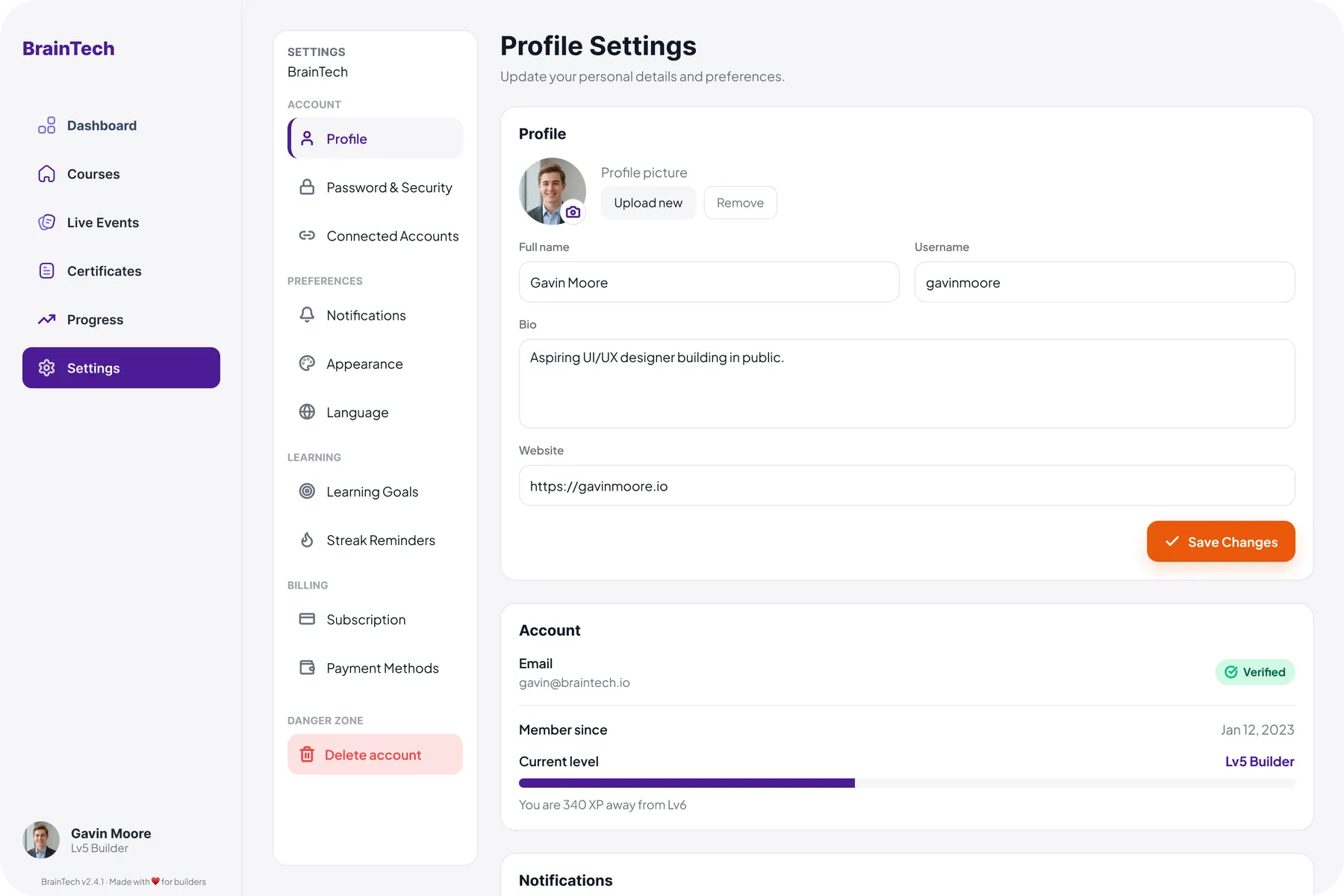
Task: Open the Live Events page
Action: [121, 223]
